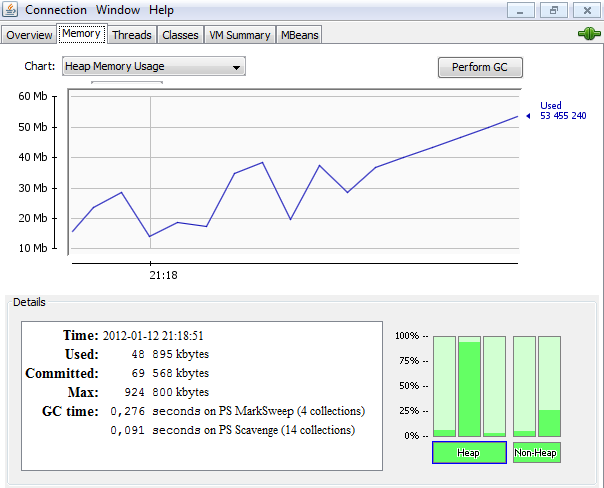The width and height of the screenshot is (604, 488).
Task: Select the MBeans tab
Action: click(x=299, y=35)
